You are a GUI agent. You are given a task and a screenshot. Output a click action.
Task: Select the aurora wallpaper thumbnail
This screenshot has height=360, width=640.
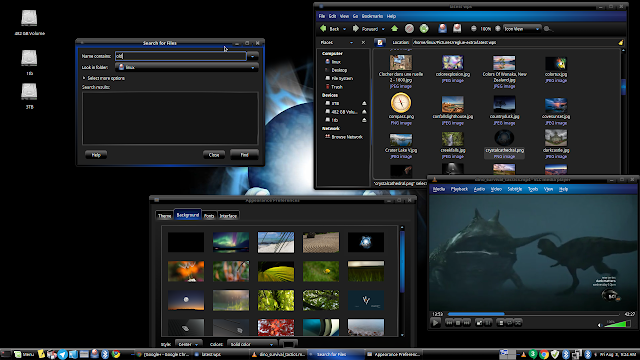[x=231, y=242]
